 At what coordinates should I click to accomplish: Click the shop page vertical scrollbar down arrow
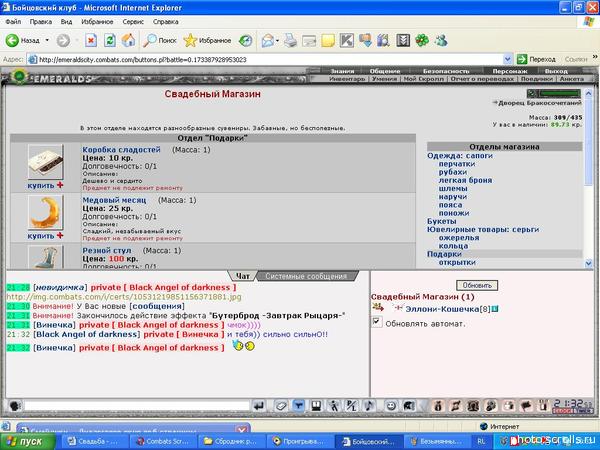pyautogui.click(x=589, y=263)
